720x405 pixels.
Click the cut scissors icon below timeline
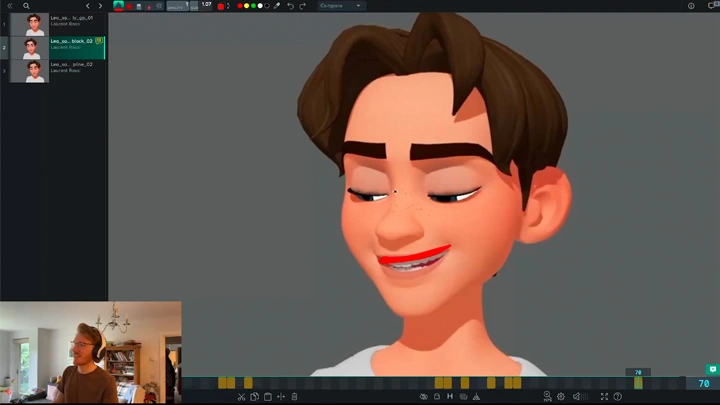point(241,397)
